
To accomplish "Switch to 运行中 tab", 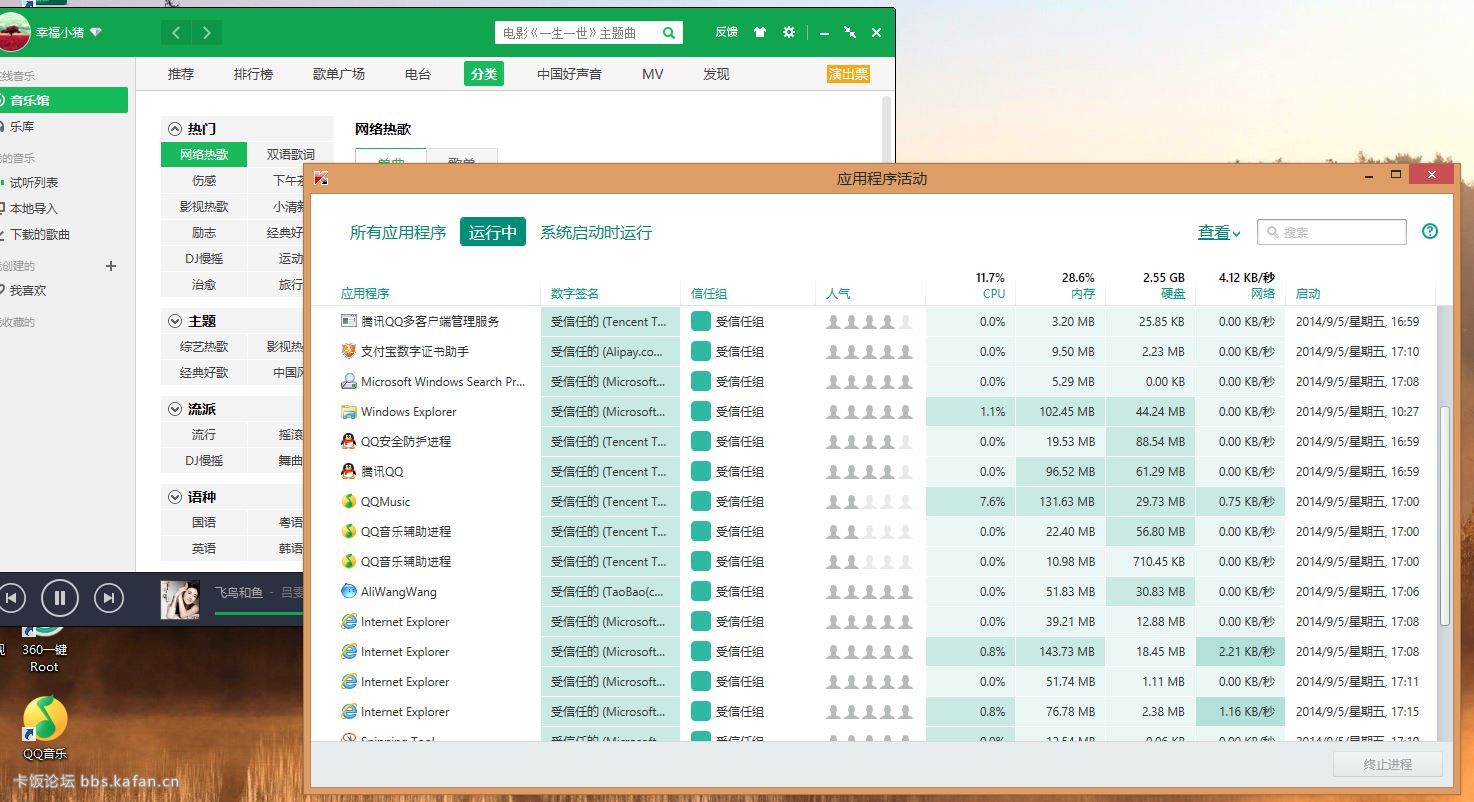I will tap(493, 232).
